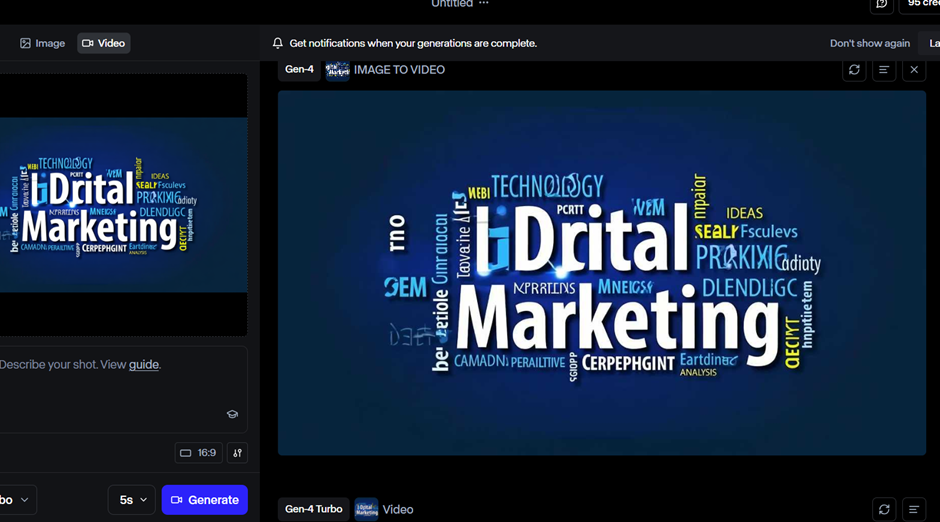Open the three-dots menu next to Untitled
The height and width of the screenshot is (522, 940).
point(484,4)
